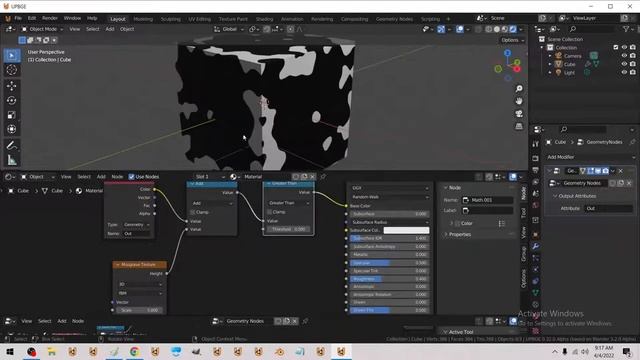Screen dimensions: 640x360
Task: Switch to the Geometry Nodes workspace tab
Action: 394,19
